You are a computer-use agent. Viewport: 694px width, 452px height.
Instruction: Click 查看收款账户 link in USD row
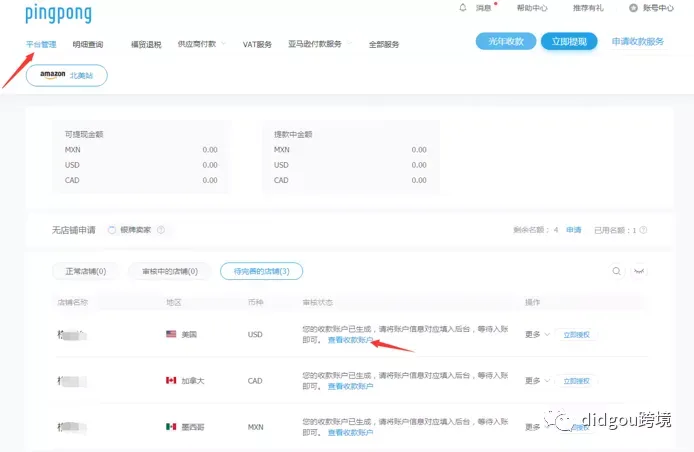pos(350,340)
